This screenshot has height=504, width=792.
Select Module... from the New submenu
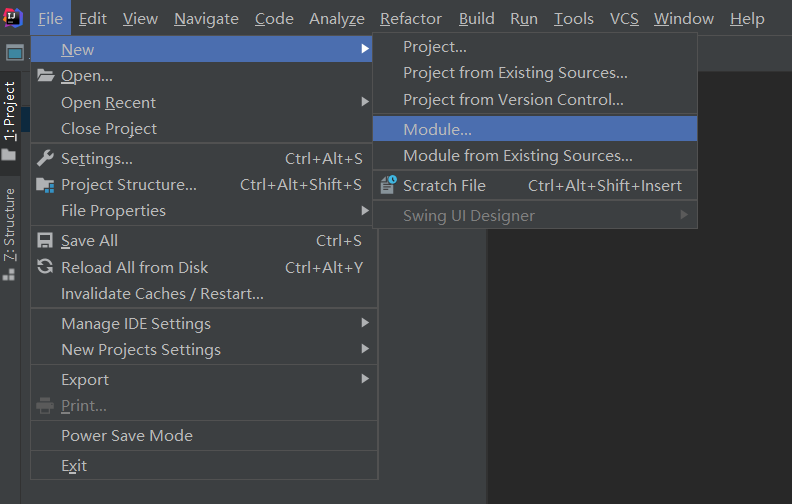point(437,129)
